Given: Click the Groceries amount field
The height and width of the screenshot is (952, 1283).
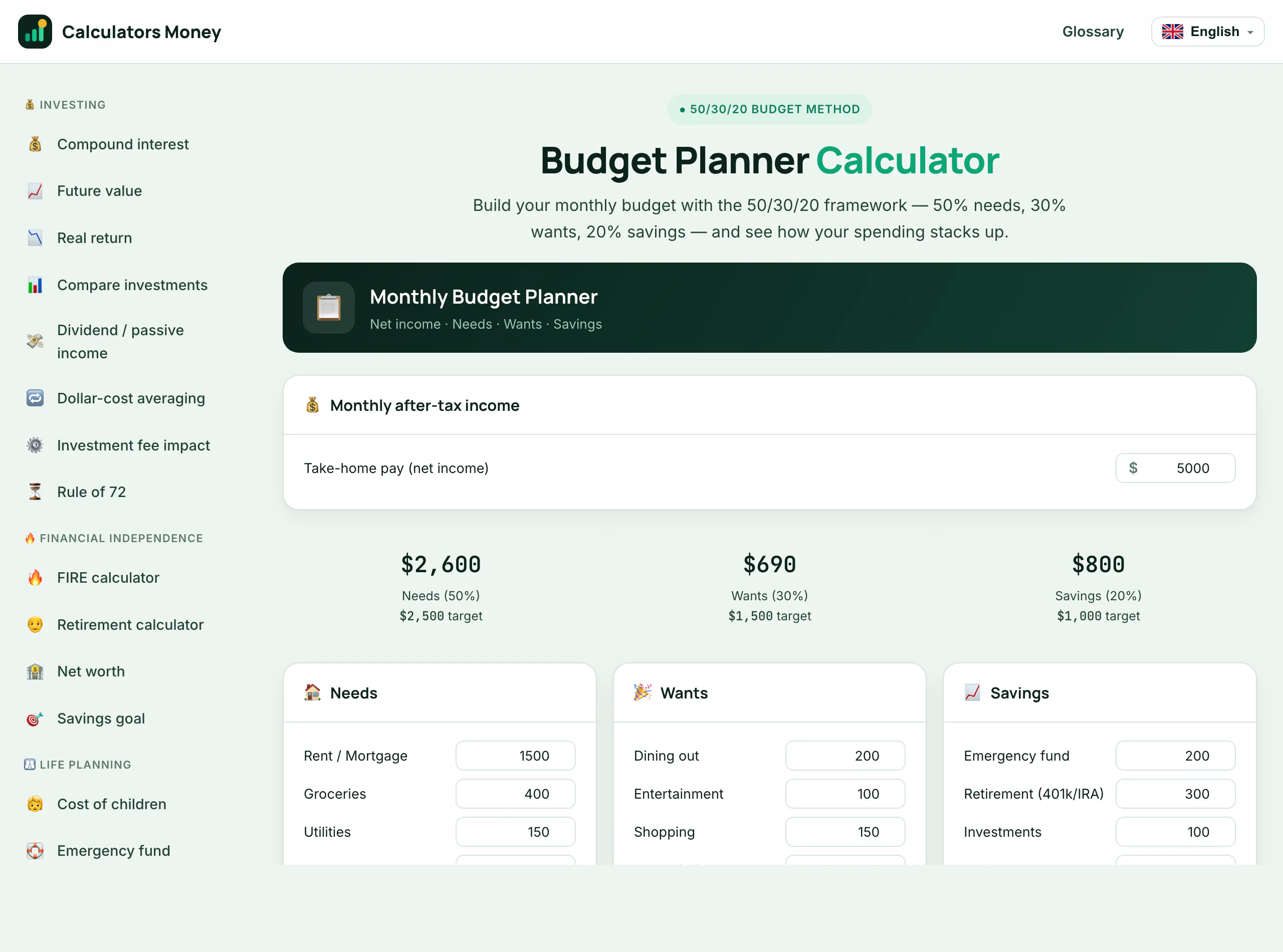Looking at the screenshot, I should coord(515,794).
